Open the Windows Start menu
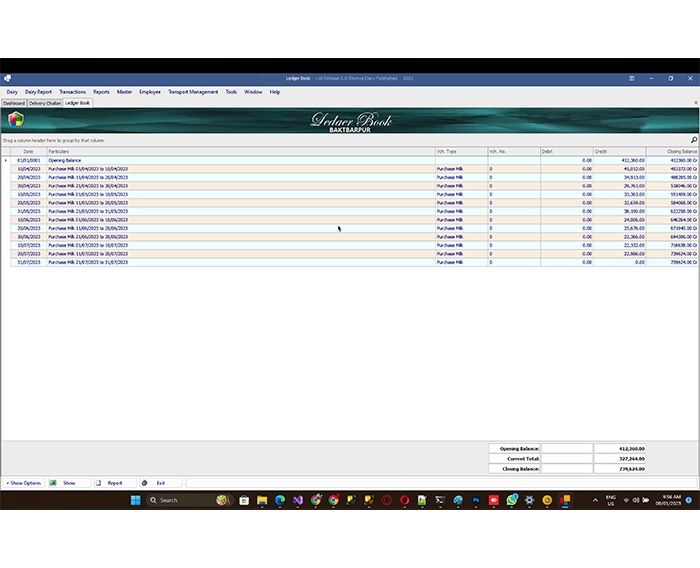Image resolution: width=700 pixels, height=568 pixels. point(135,500)
